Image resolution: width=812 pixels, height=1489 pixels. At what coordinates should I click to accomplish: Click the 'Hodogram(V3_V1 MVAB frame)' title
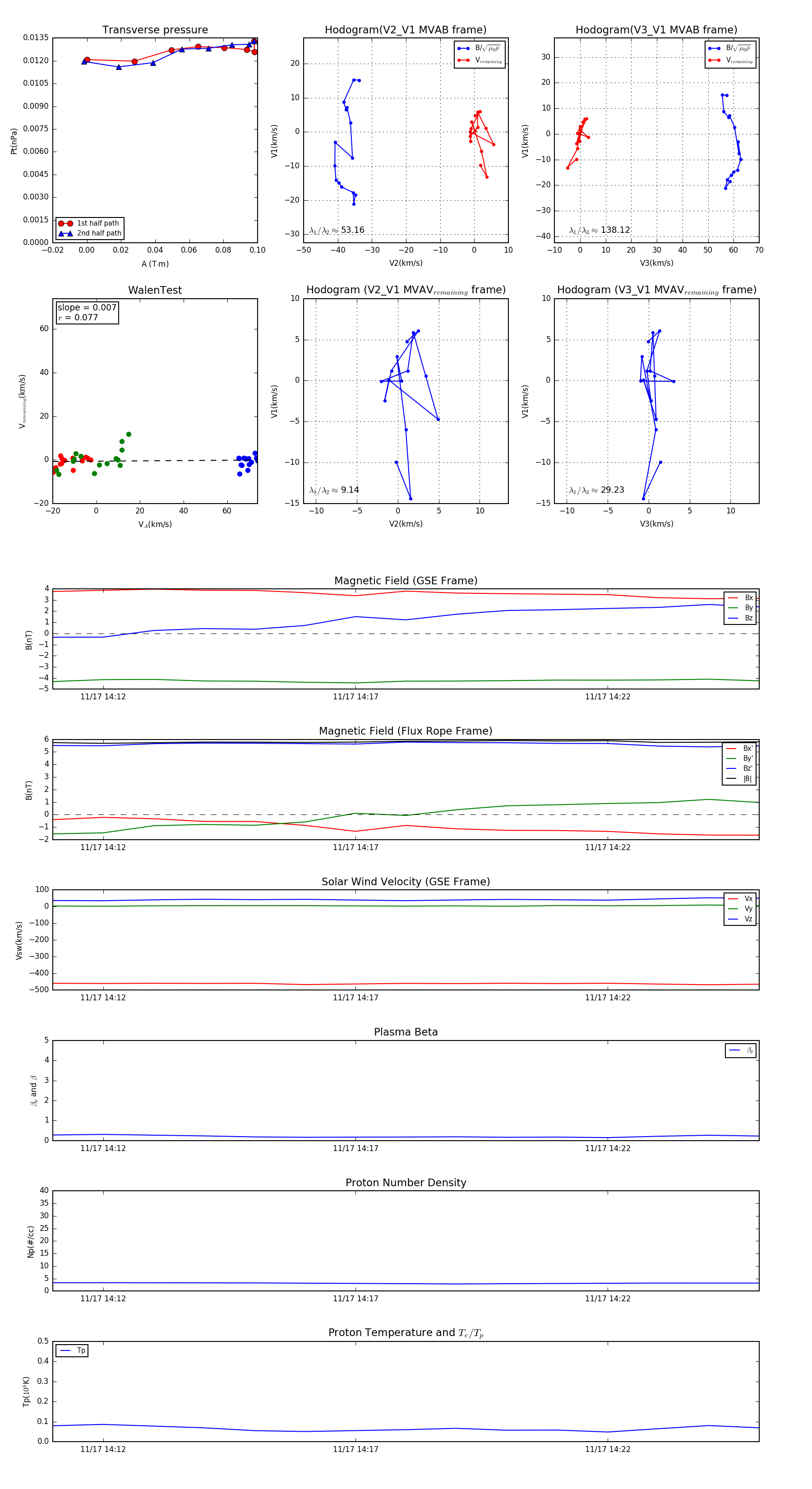point(656,30)
